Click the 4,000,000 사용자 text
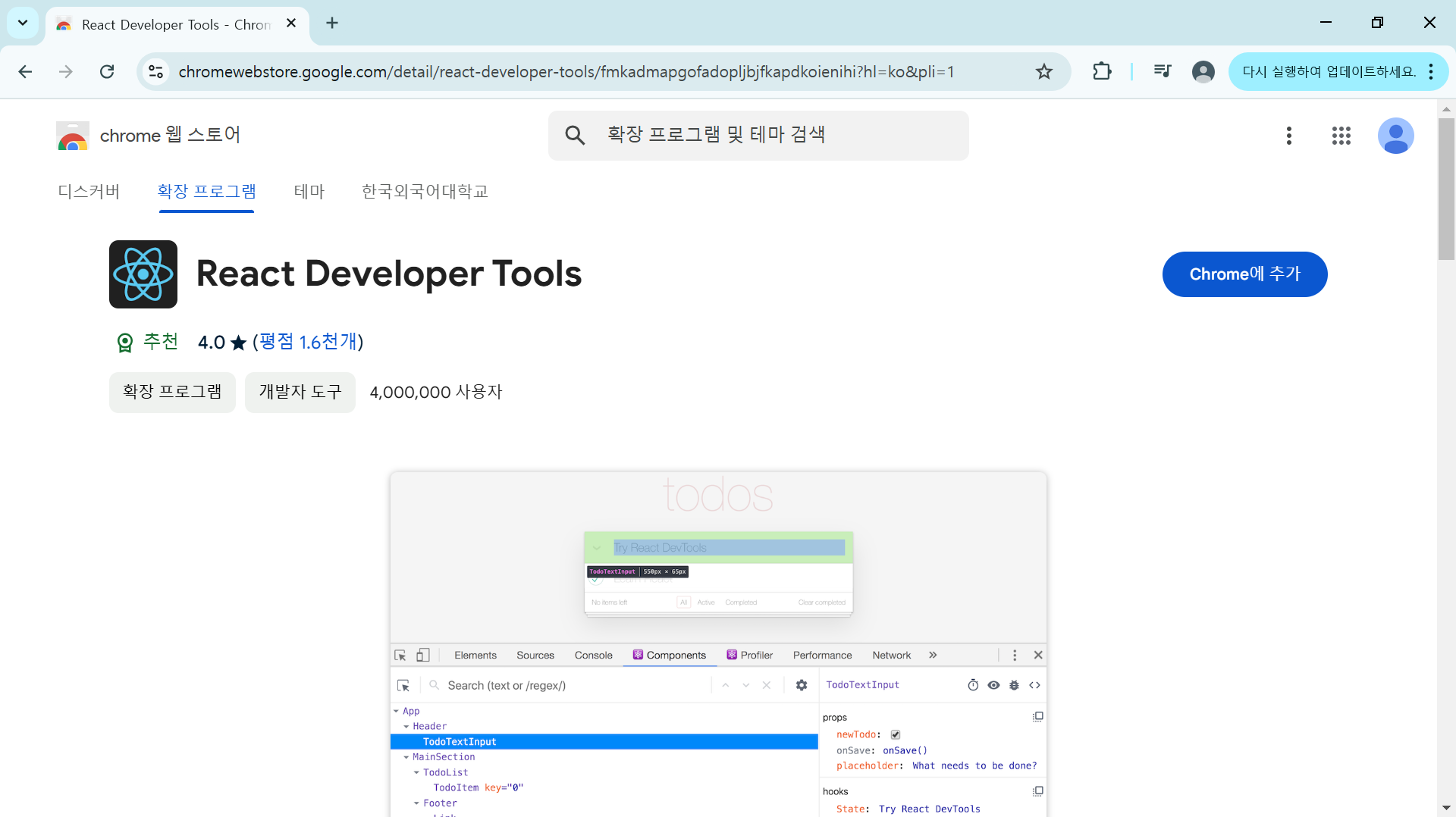The image size is (1456, 817). point(436,392)
